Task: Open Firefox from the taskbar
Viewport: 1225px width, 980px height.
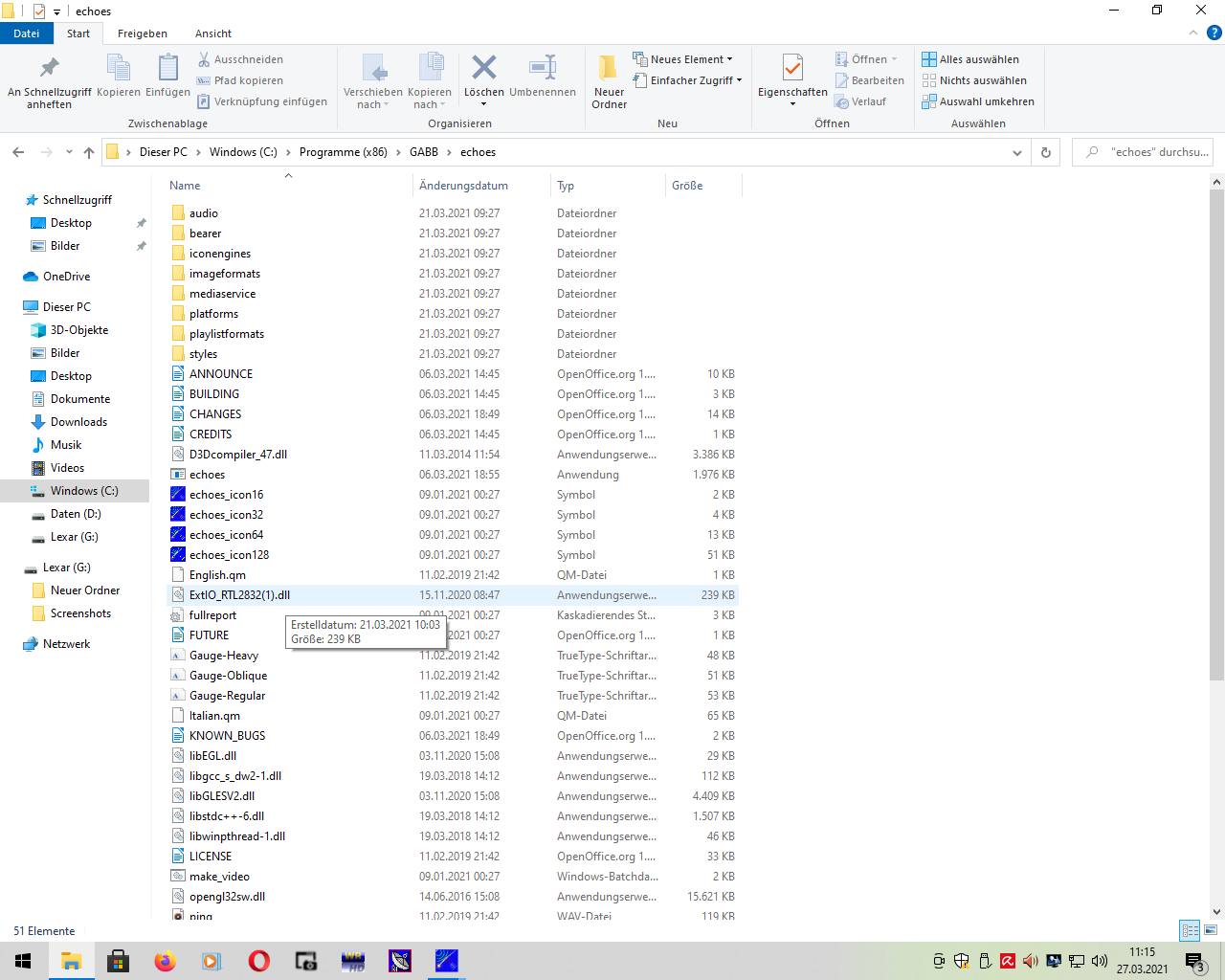Action: (x=165, y=961)
